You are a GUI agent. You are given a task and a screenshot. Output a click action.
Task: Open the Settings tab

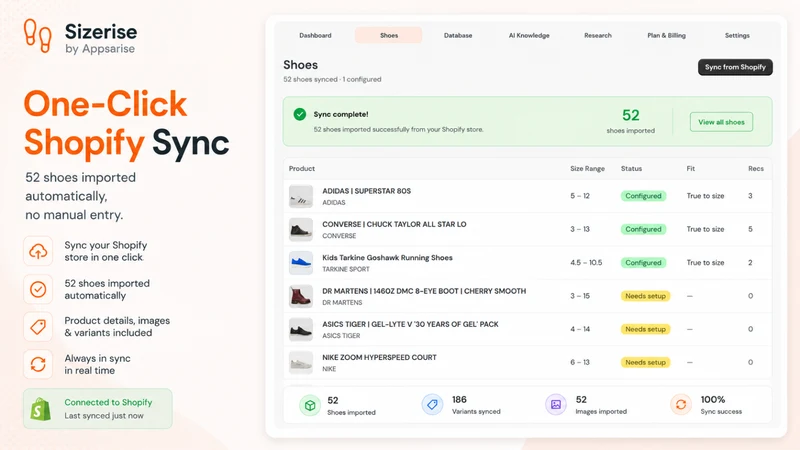[x=737, y=35]
